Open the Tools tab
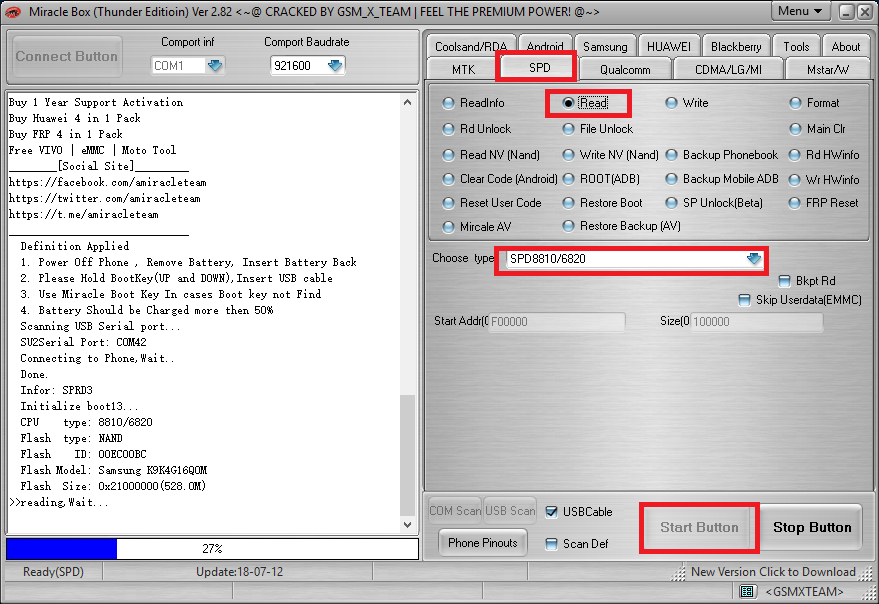Image resolution: width=879 pixels, height=604 pixels. point(797,47)
